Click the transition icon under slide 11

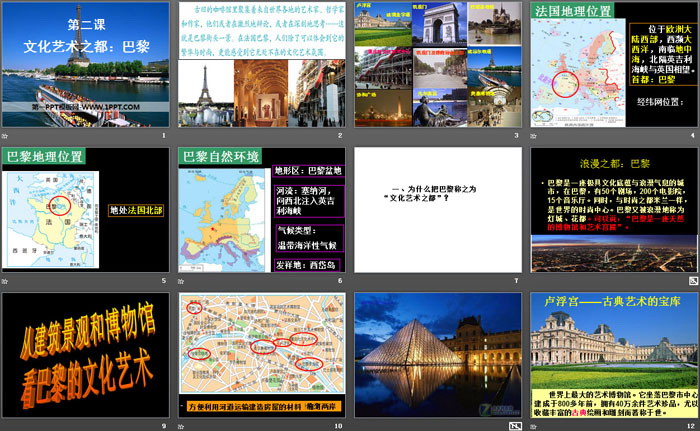click(514, 425)
